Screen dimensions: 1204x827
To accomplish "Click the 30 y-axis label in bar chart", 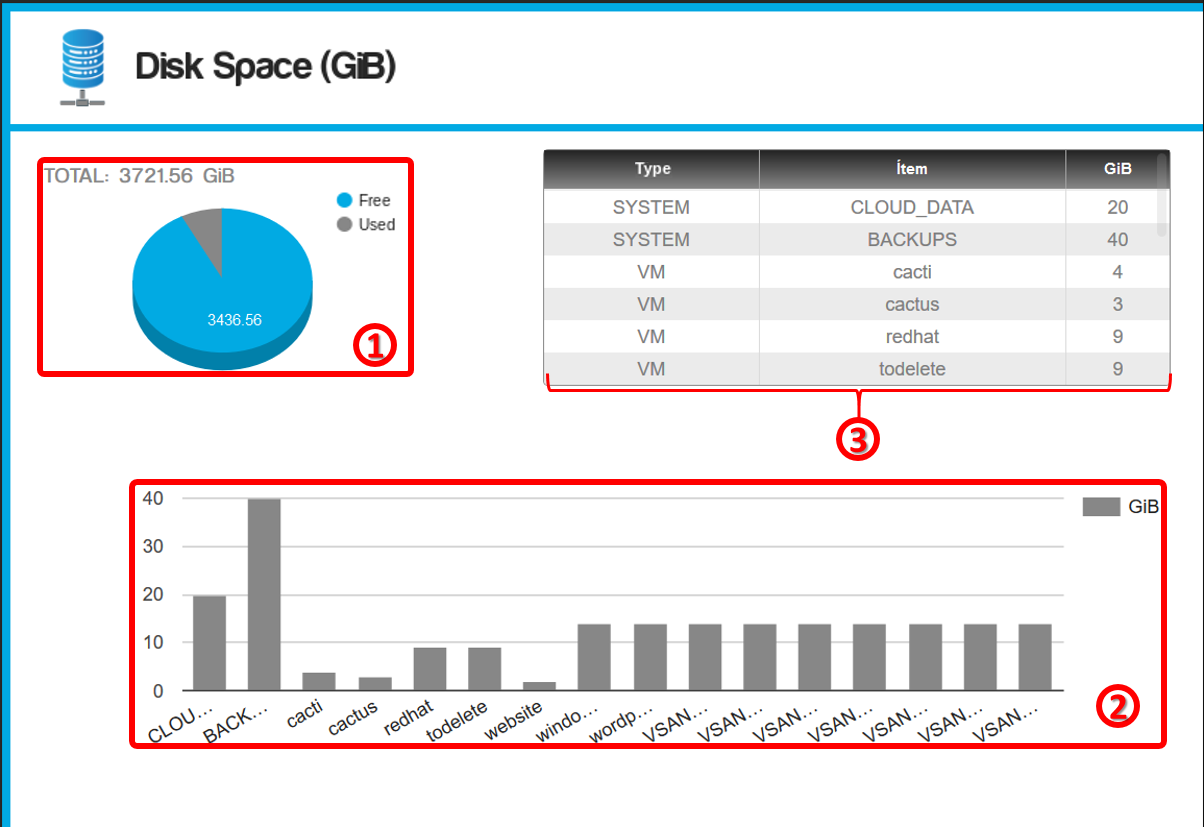I will [x=152, y=546].
